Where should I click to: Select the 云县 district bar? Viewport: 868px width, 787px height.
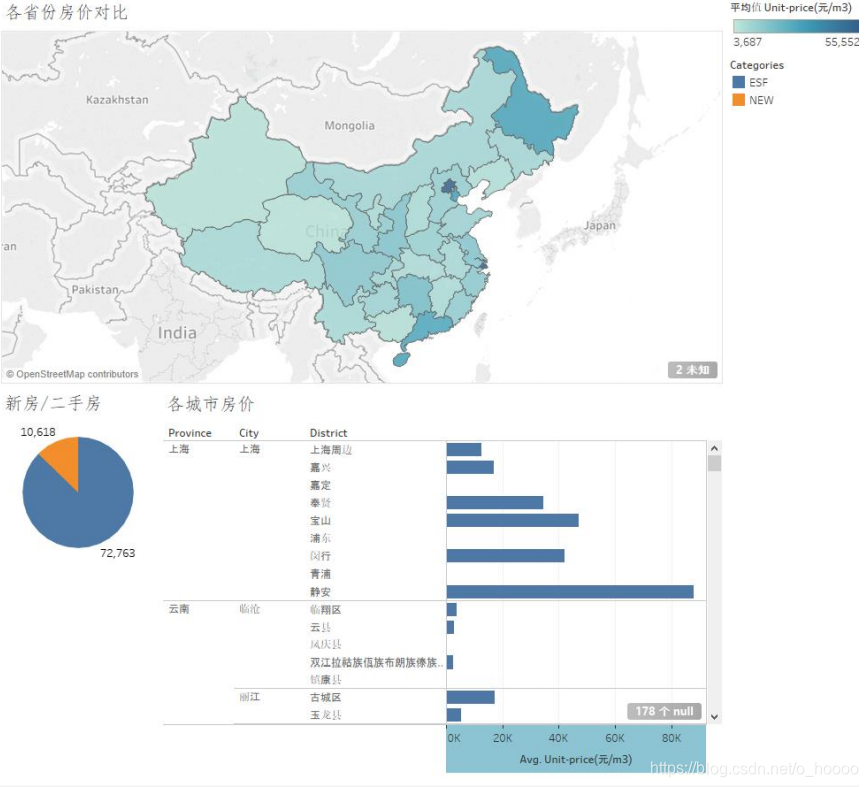coord(450,627)
